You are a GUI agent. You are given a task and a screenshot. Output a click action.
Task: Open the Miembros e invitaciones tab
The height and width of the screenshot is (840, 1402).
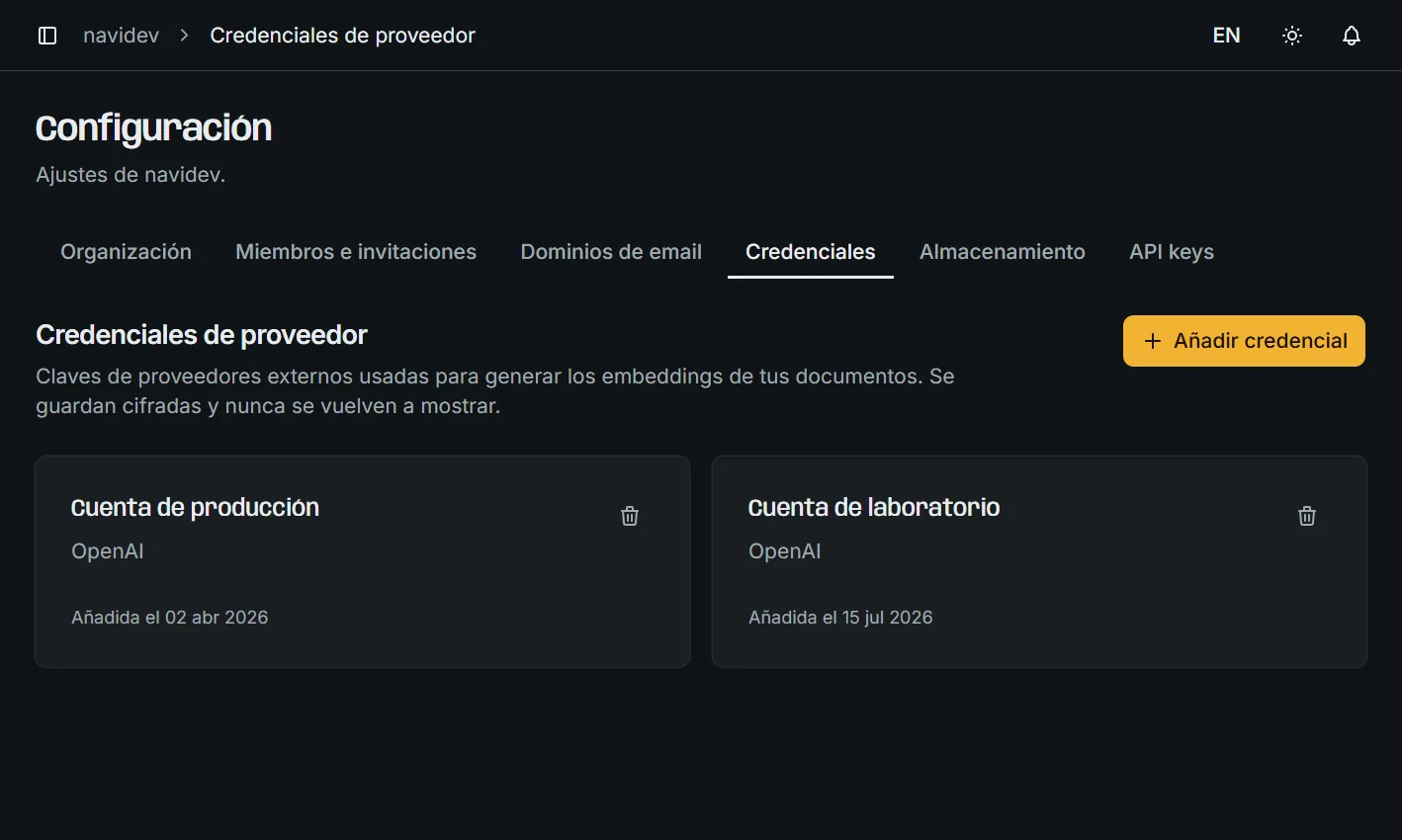(356, 252)
